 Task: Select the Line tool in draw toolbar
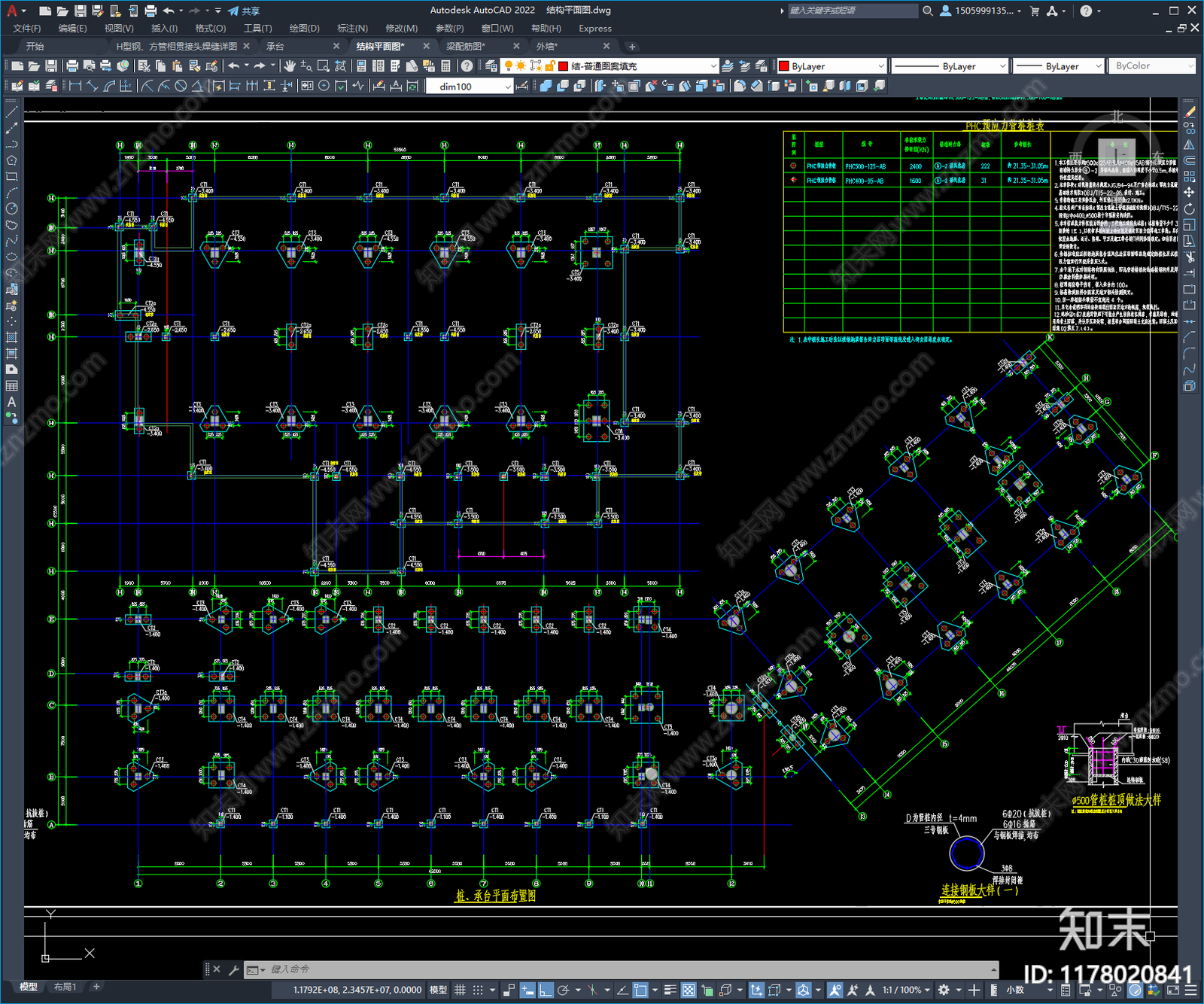11,112
